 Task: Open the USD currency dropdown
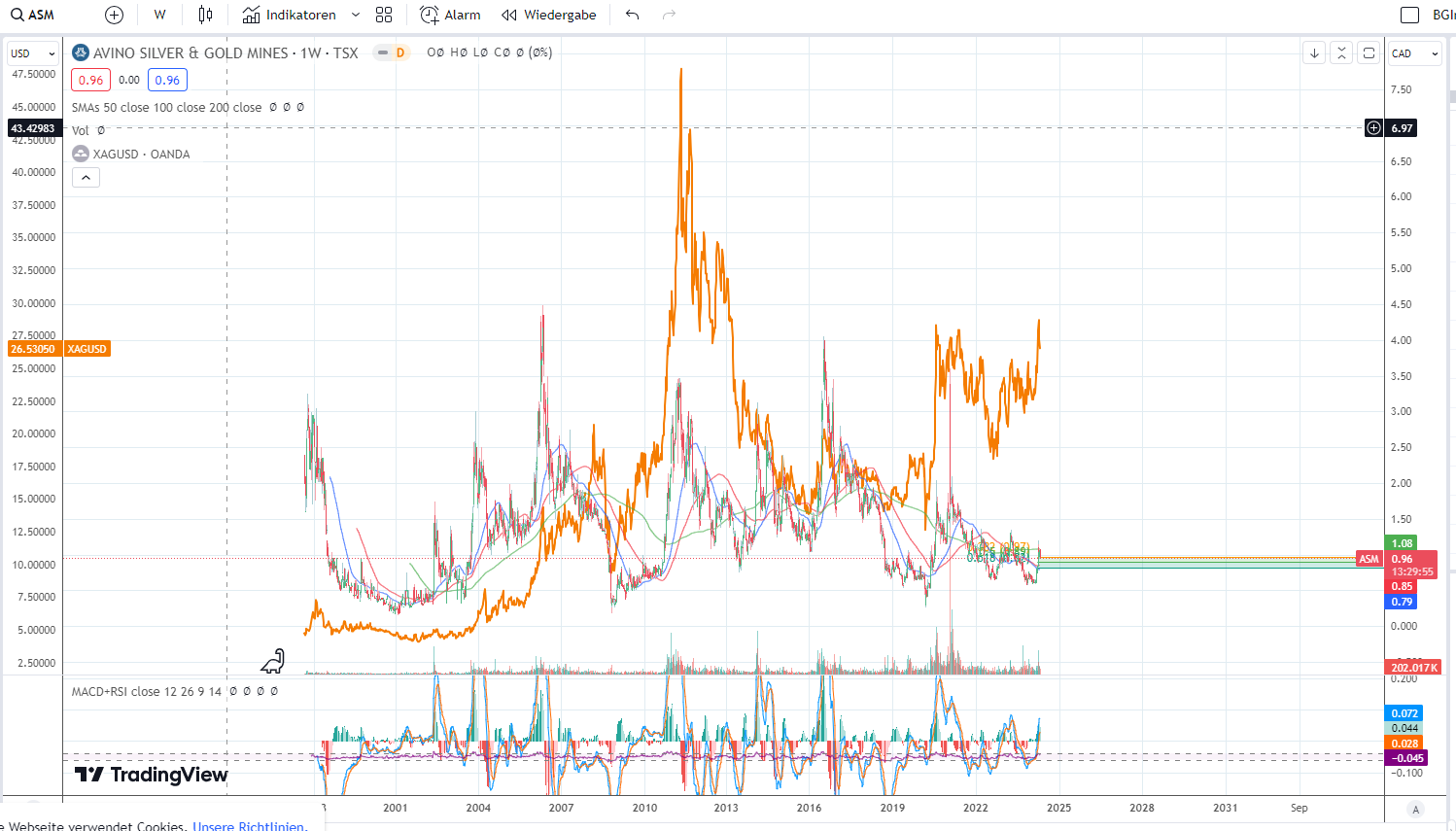[x=33, y=53]
